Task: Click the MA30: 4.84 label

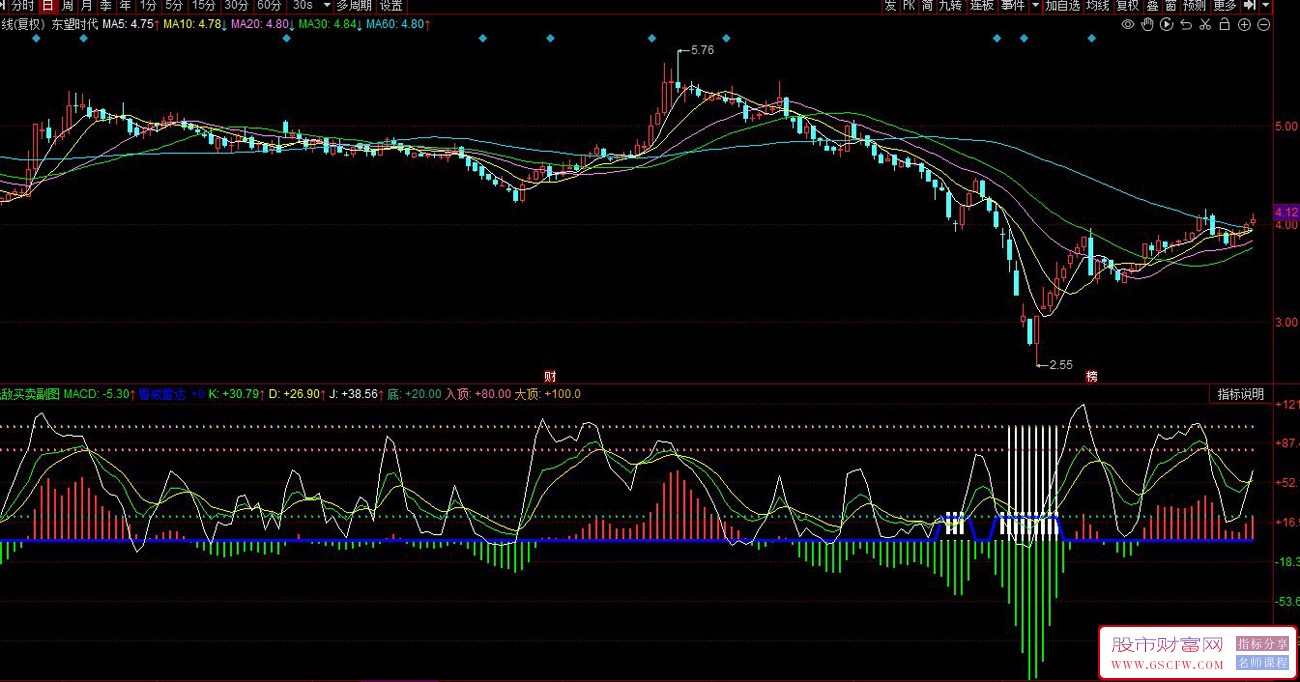Action: 329,24
